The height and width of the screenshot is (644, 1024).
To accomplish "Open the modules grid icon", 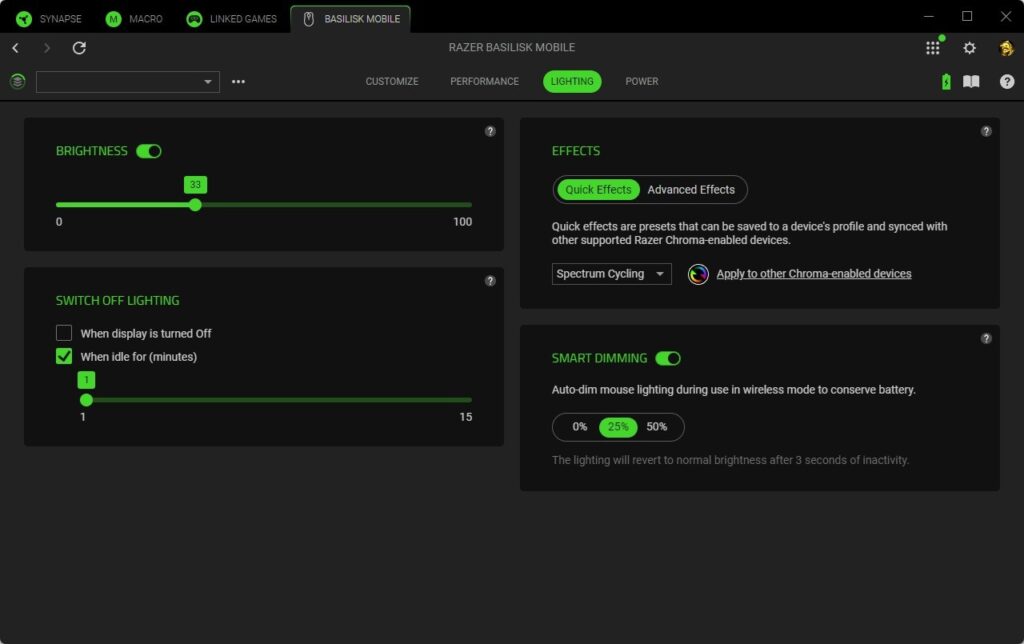I will click(x=933, y=48).
